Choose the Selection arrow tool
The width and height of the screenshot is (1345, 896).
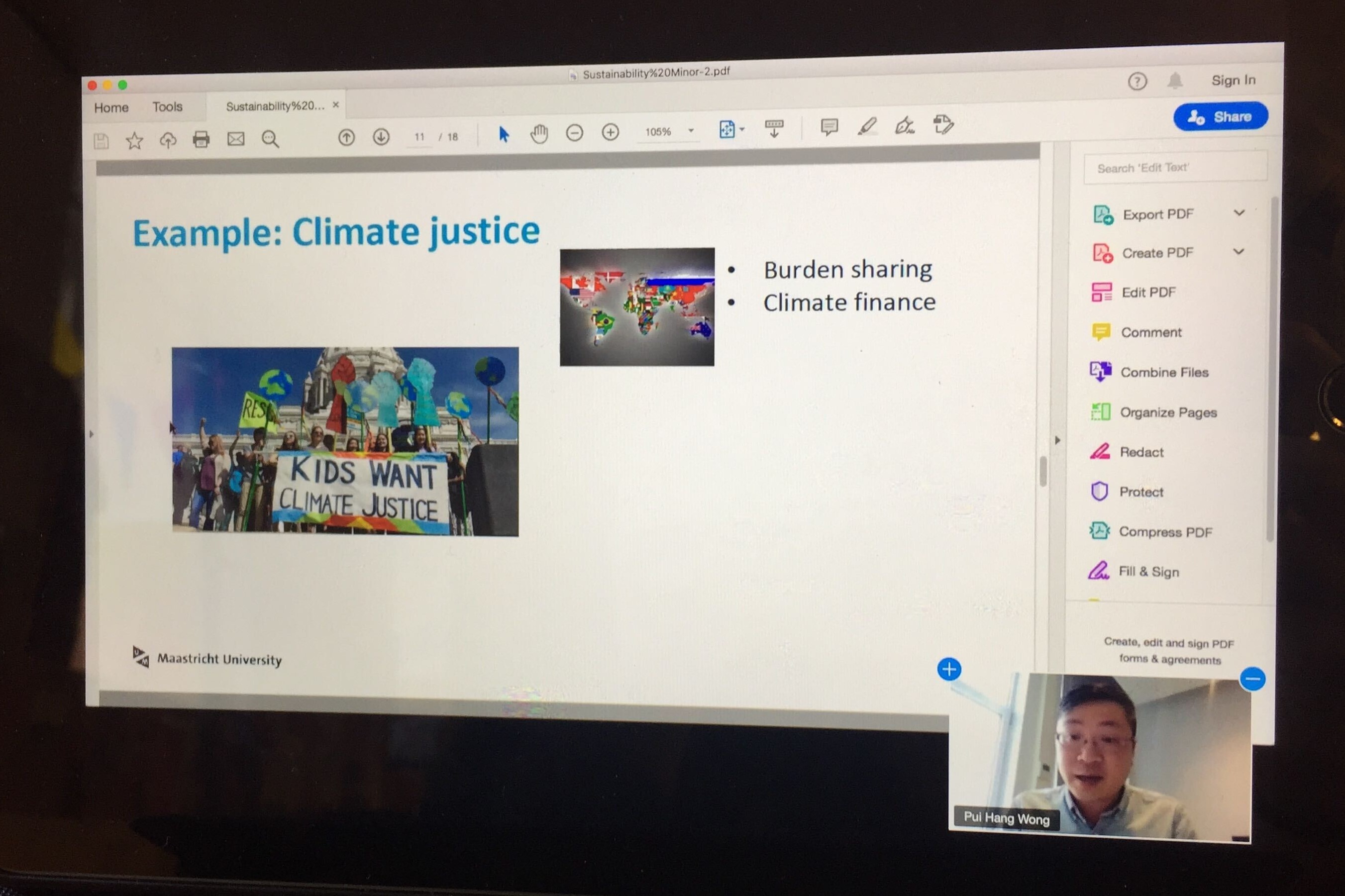tap(504, 134)
